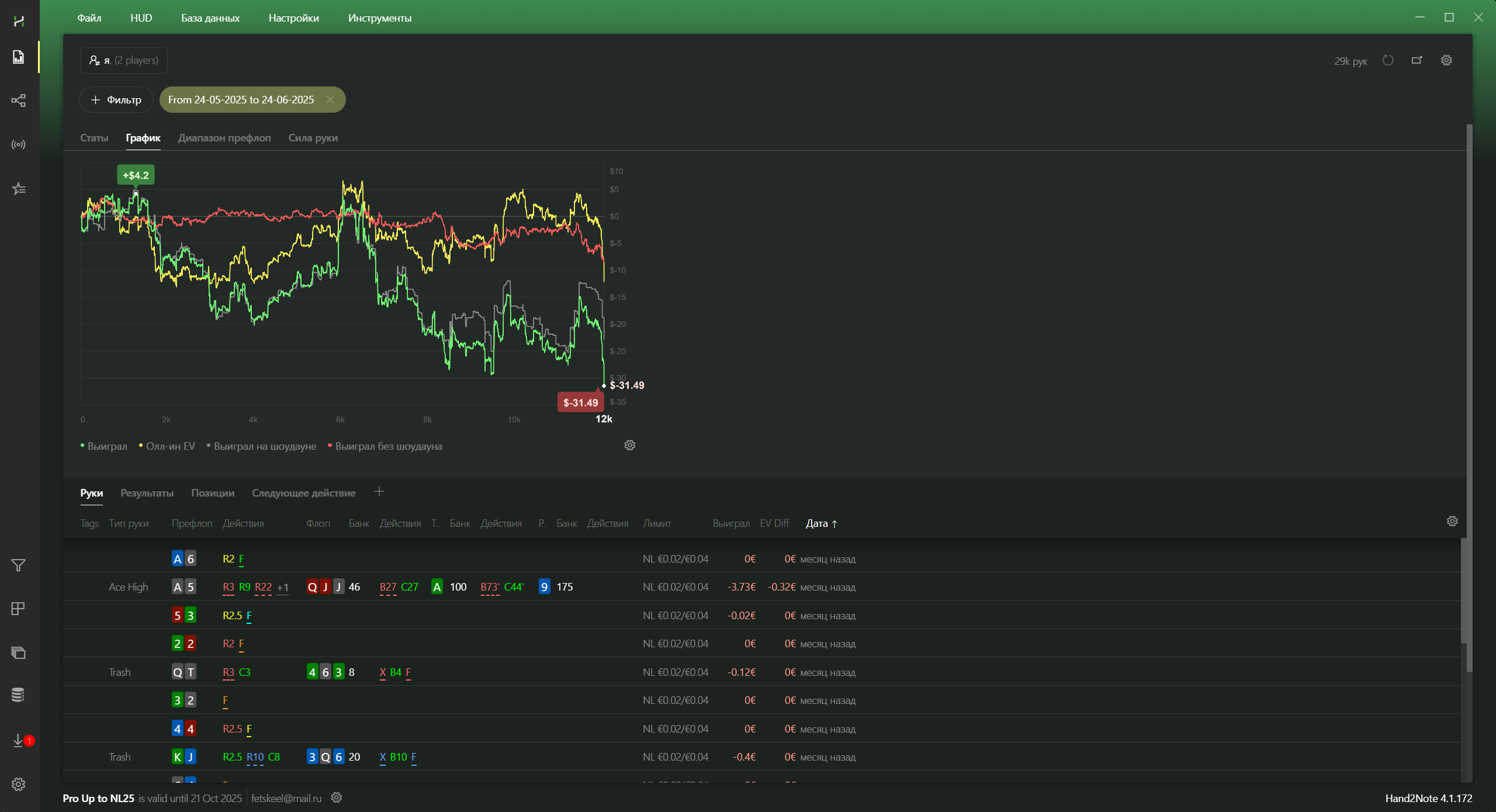Select the Руки tab

[92, 493]
